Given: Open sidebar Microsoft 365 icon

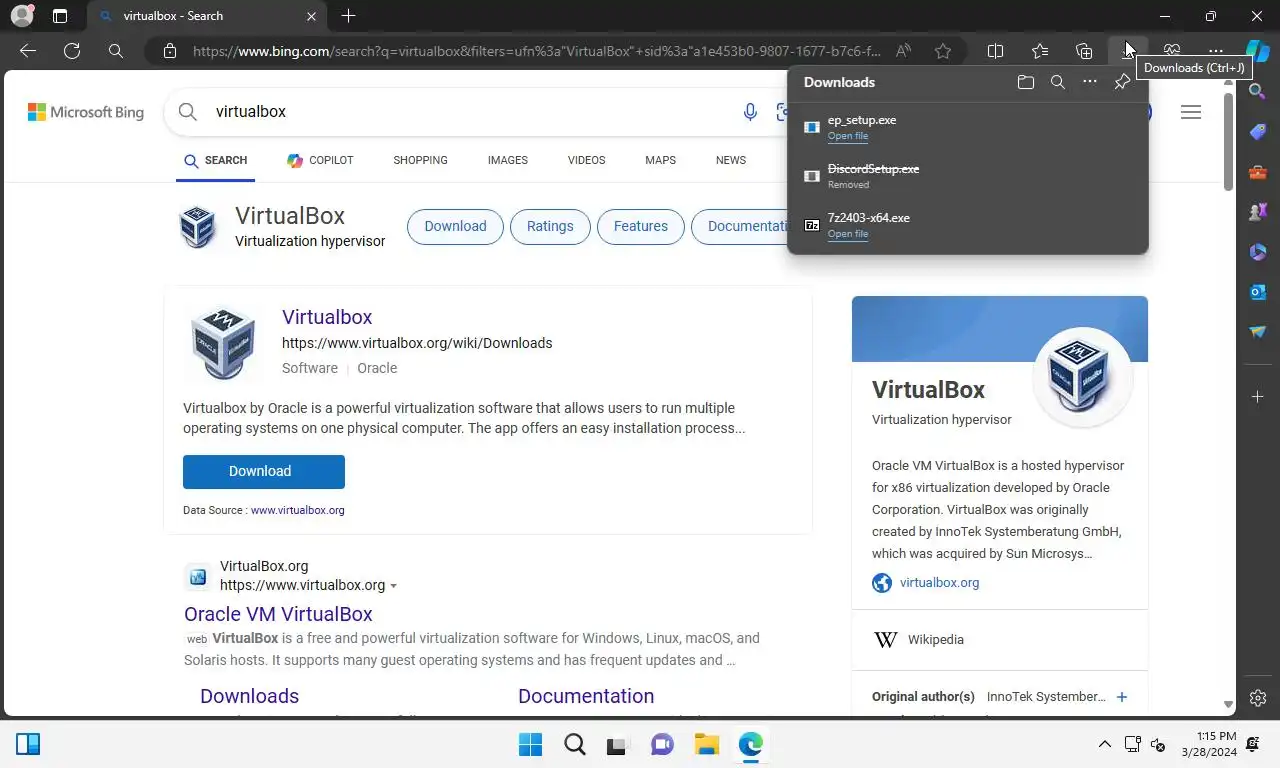Looking at the screenshot, I should coord(1258,252).
